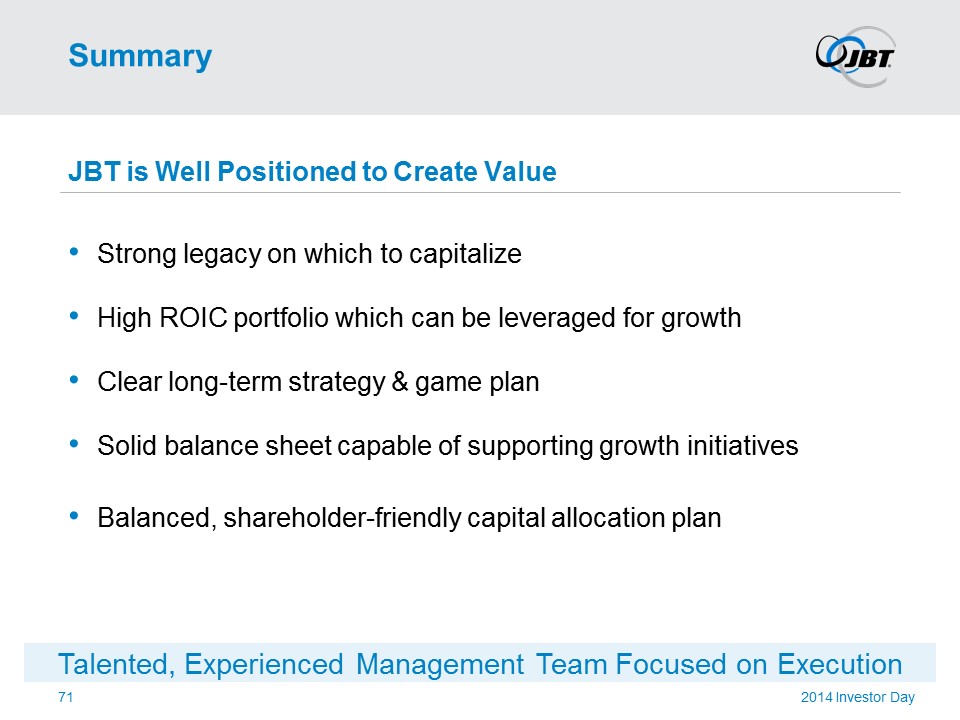Select the 'Summary' slide title

(140, 56)
